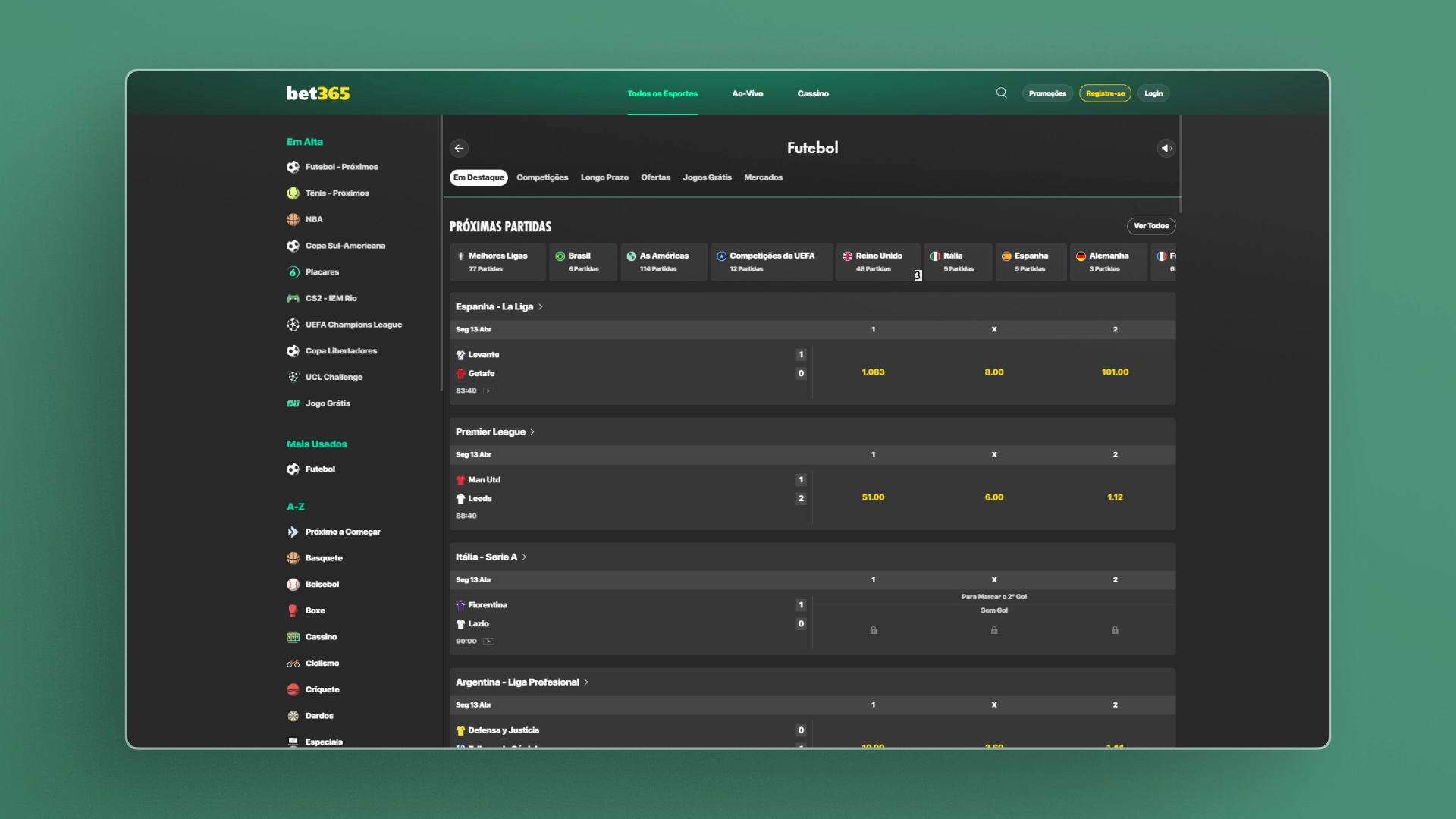Click the Ciclismo bicycle icon

(x=293, y=664)
